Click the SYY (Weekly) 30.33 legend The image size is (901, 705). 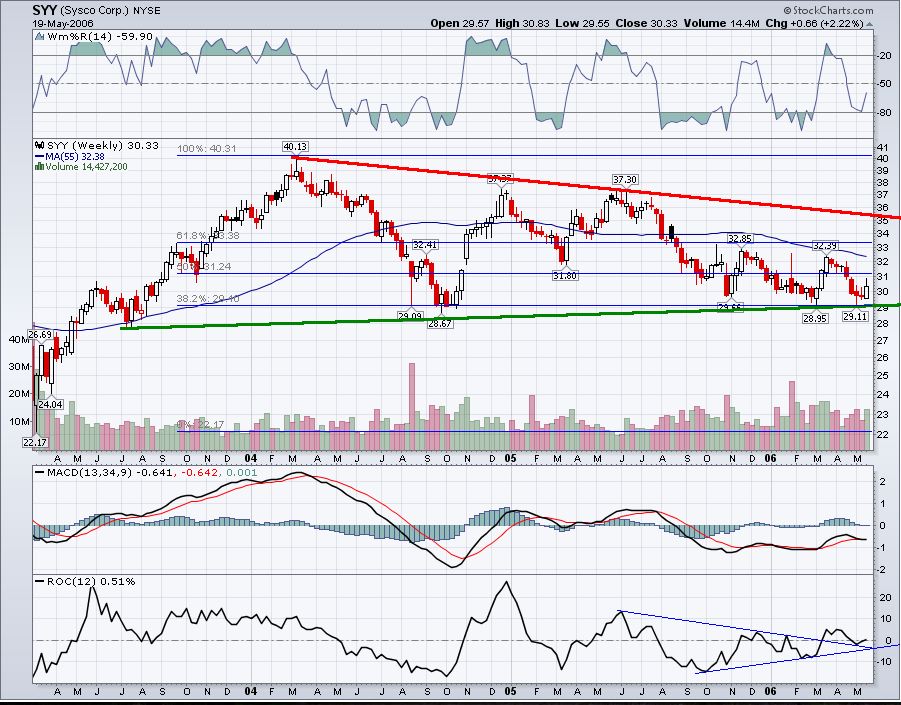(102, 145)
